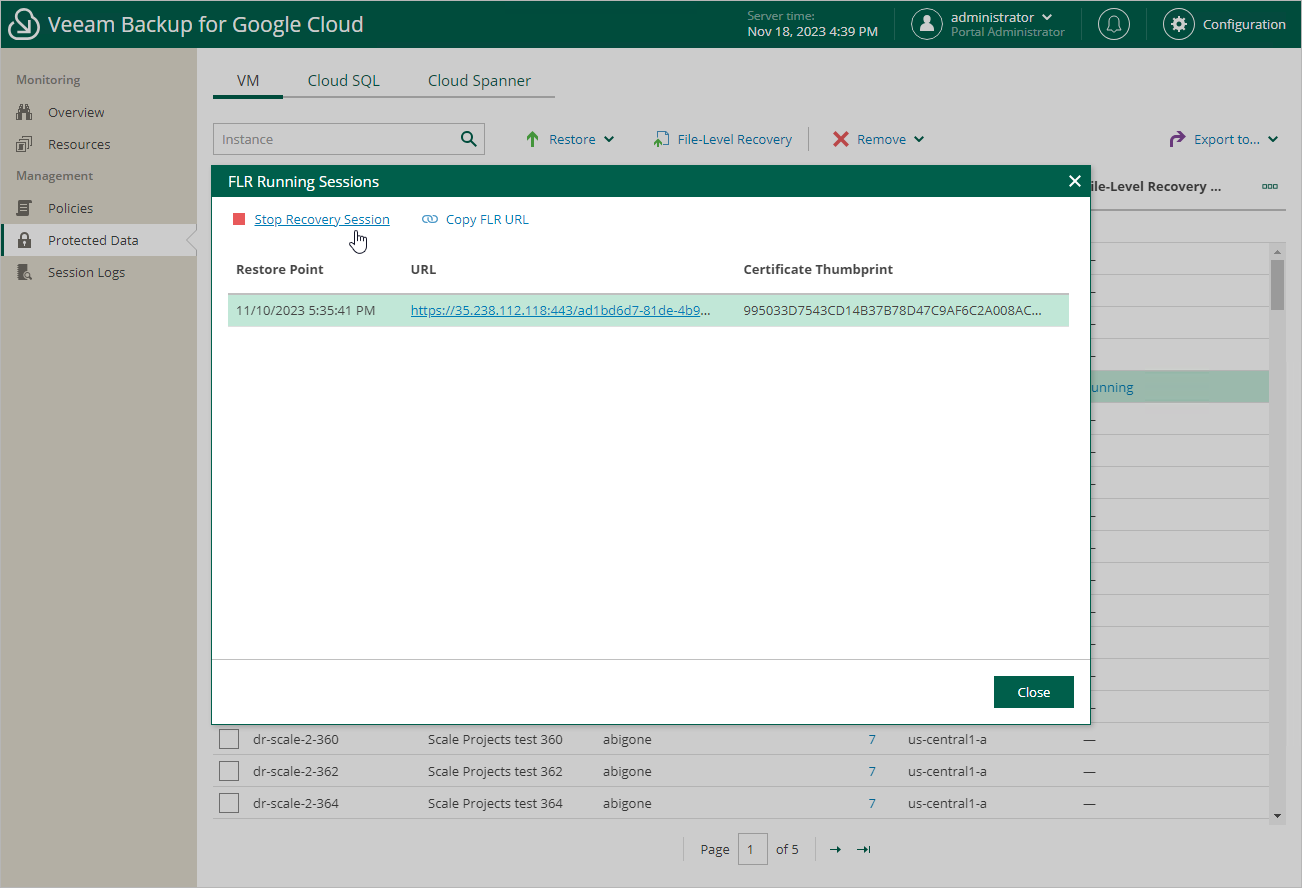This screenshot has width=1302, height=888.
Task: Click the server time display
Action: [x=813, y=24]
